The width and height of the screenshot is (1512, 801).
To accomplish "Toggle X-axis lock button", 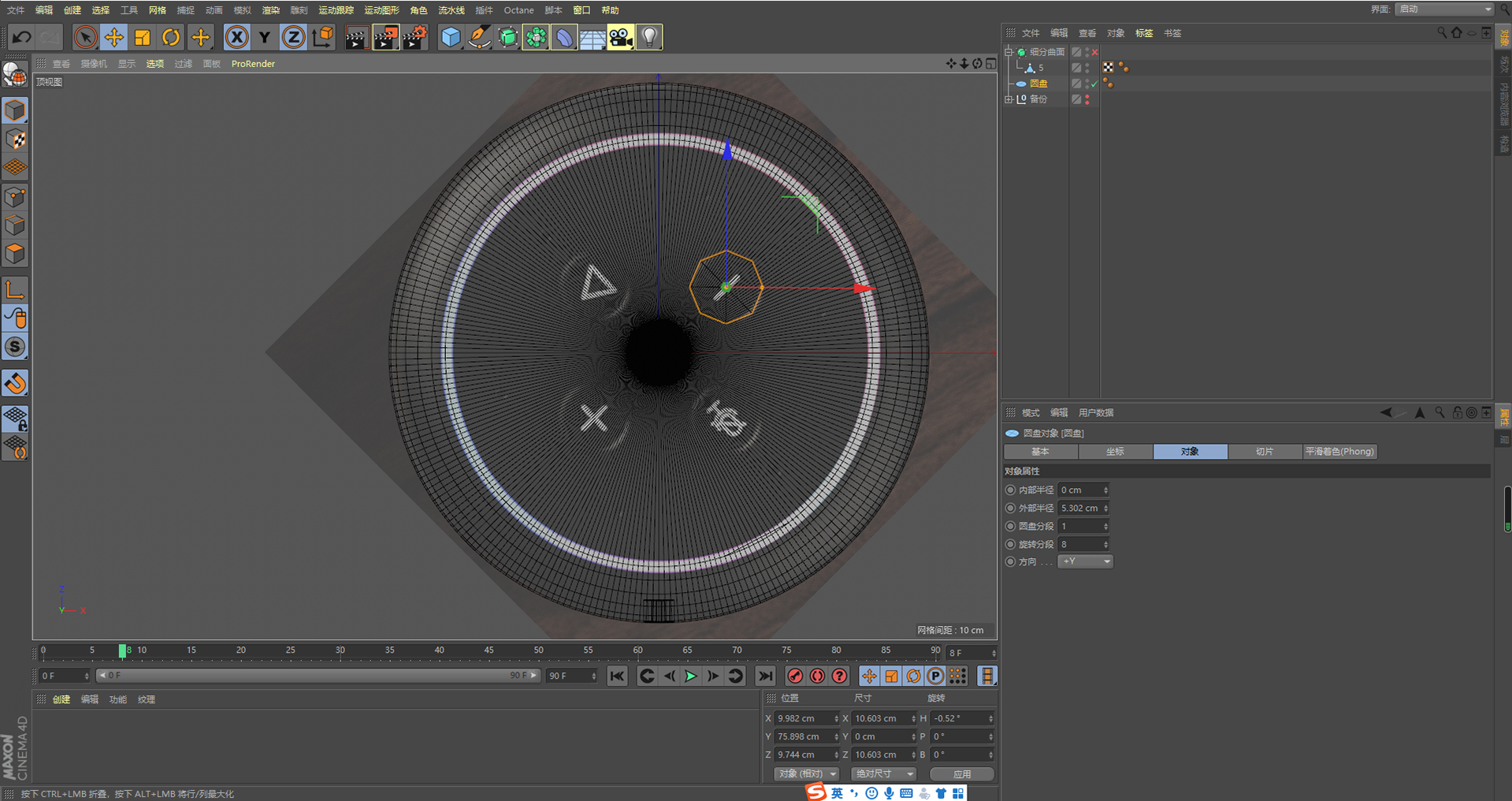I will tap(236, 37).
